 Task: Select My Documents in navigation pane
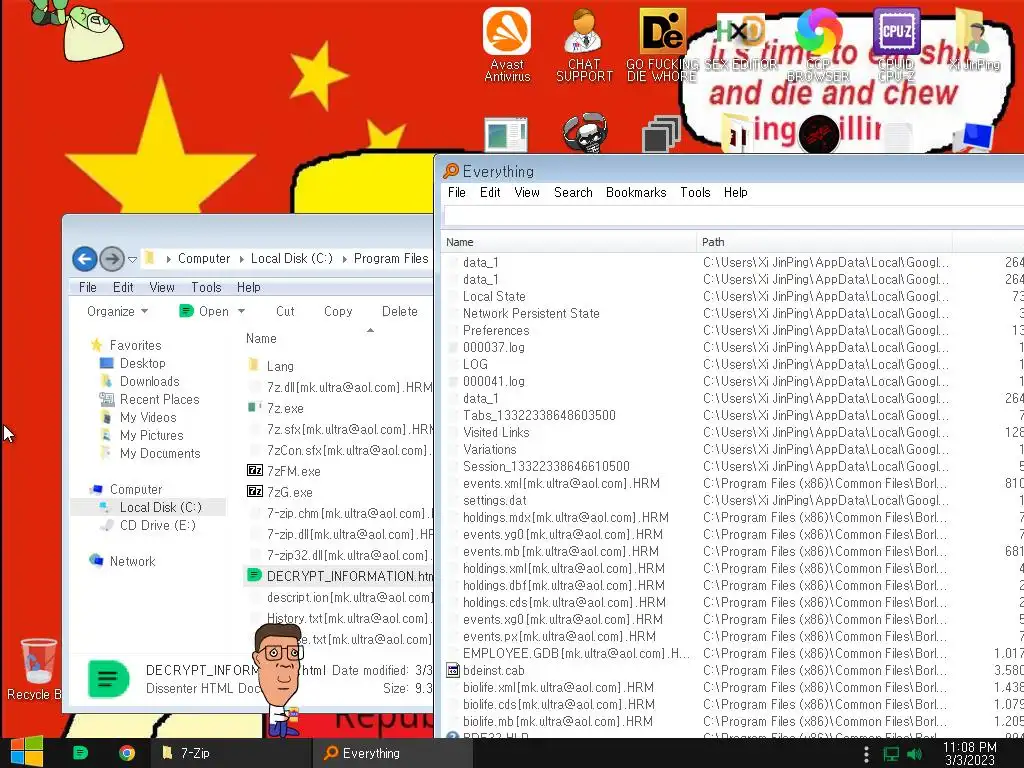pos(160,454)
